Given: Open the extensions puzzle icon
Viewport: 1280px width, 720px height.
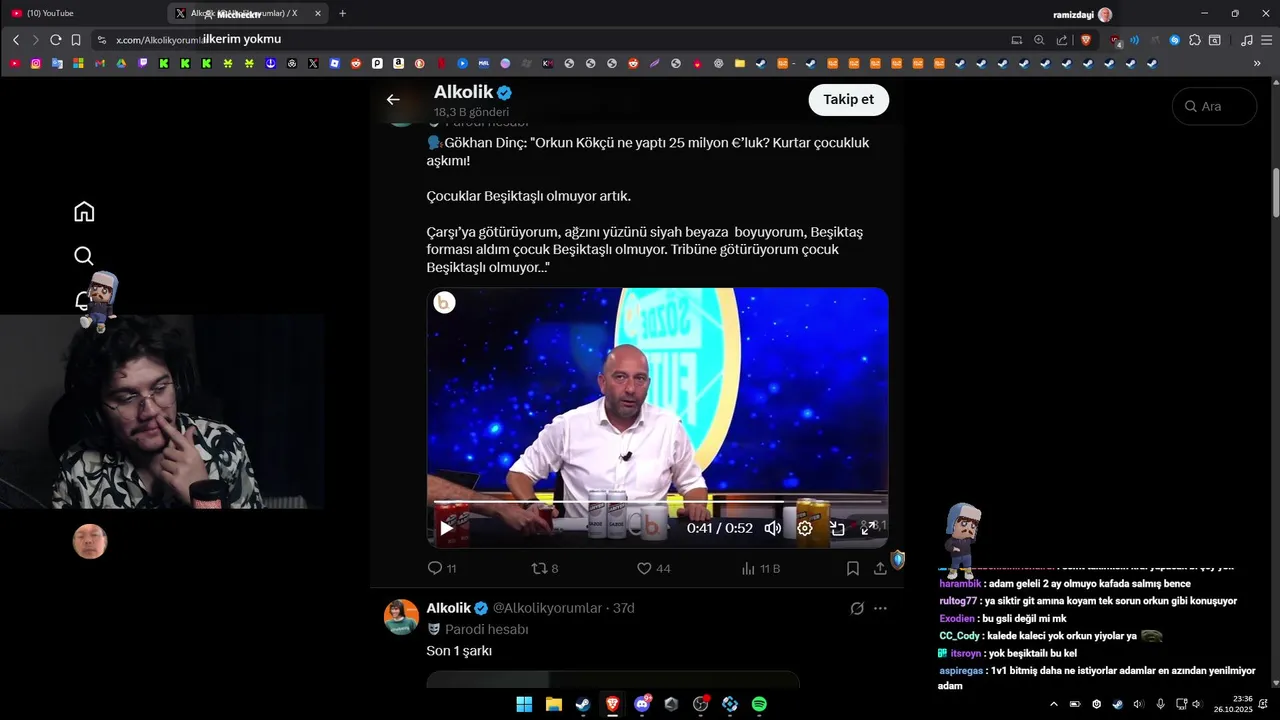Looking at the screenshot, I should point(1195,40).
